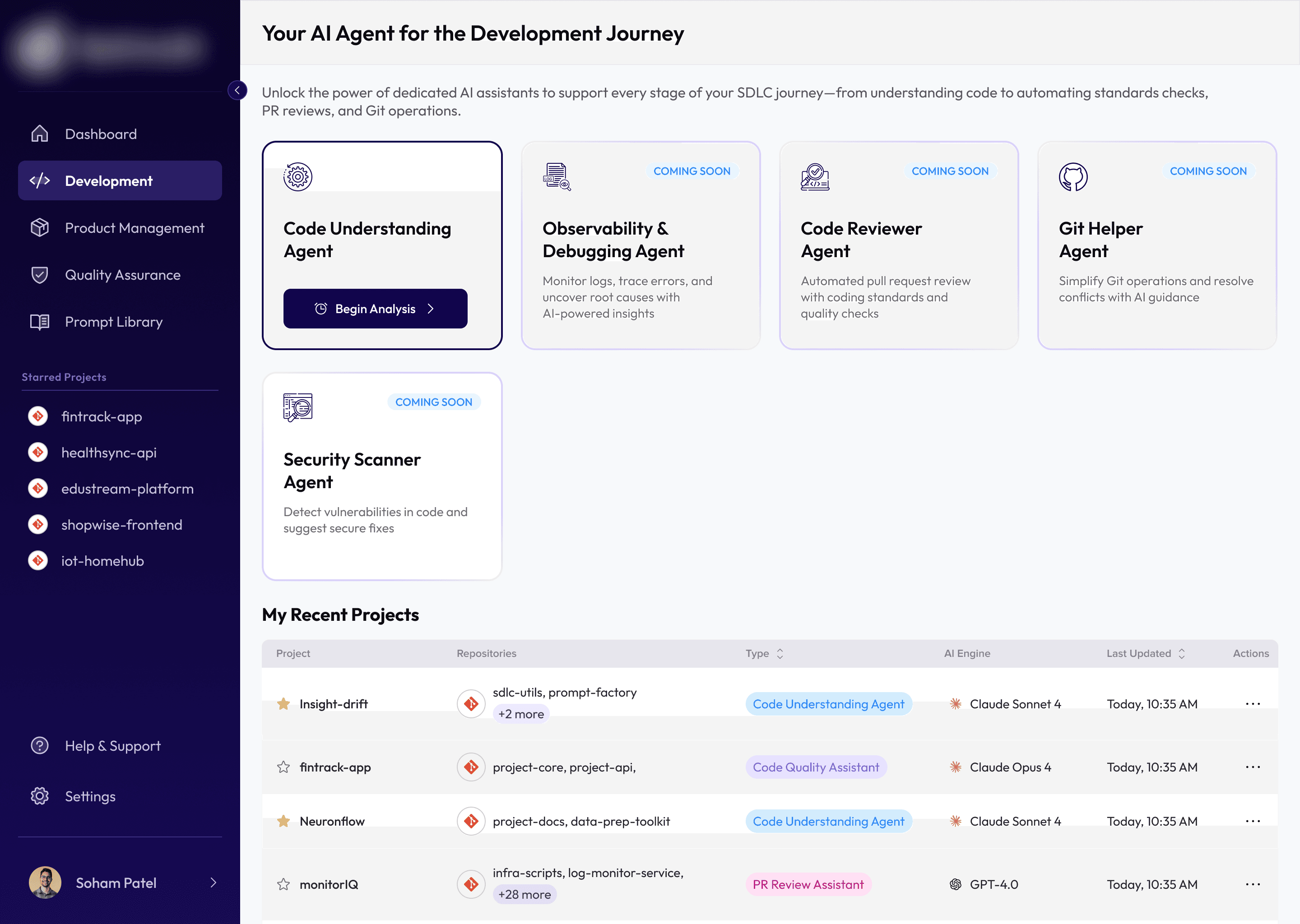This screenshot has height=924, width=1300.
Task: Unstar the Insight-drift project
Action: coord(283,704)
